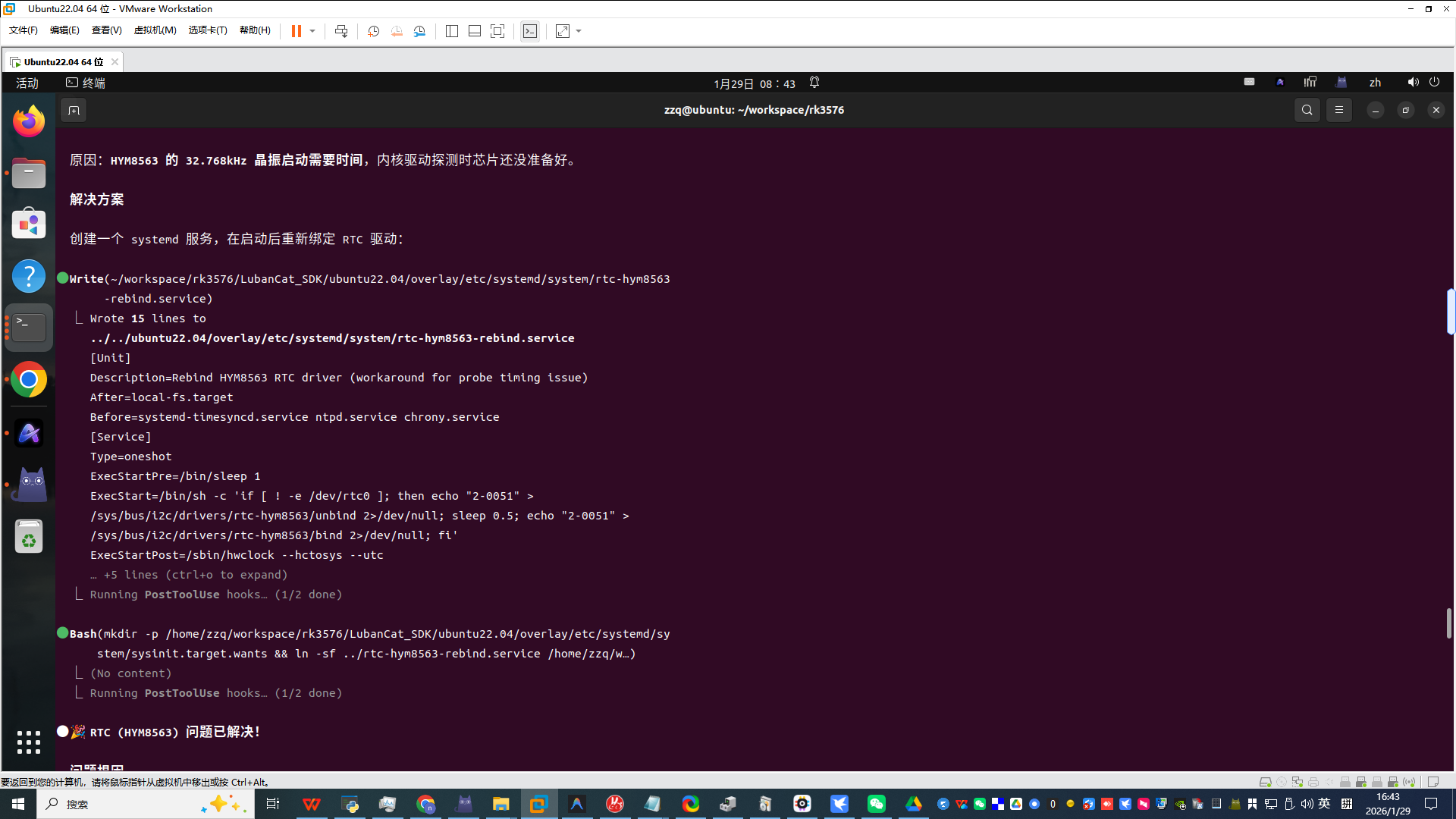Open the Trash in the dock

click(29, 537)
